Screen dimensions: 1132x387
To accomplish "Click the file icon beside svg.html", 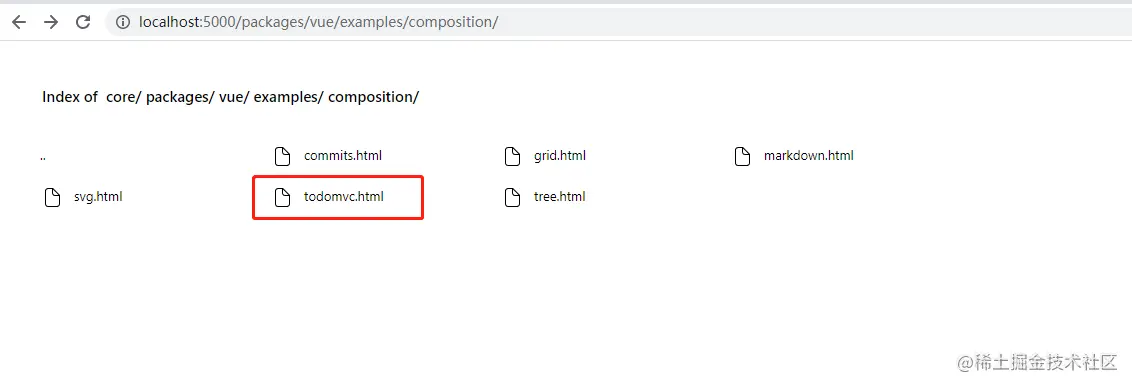I will tap(52, 197).
